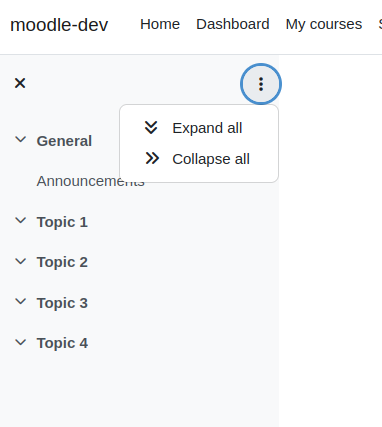The image size is (382, 427).
Task: Click the double-arrow Collapse all icon
Action: point(152,159)
